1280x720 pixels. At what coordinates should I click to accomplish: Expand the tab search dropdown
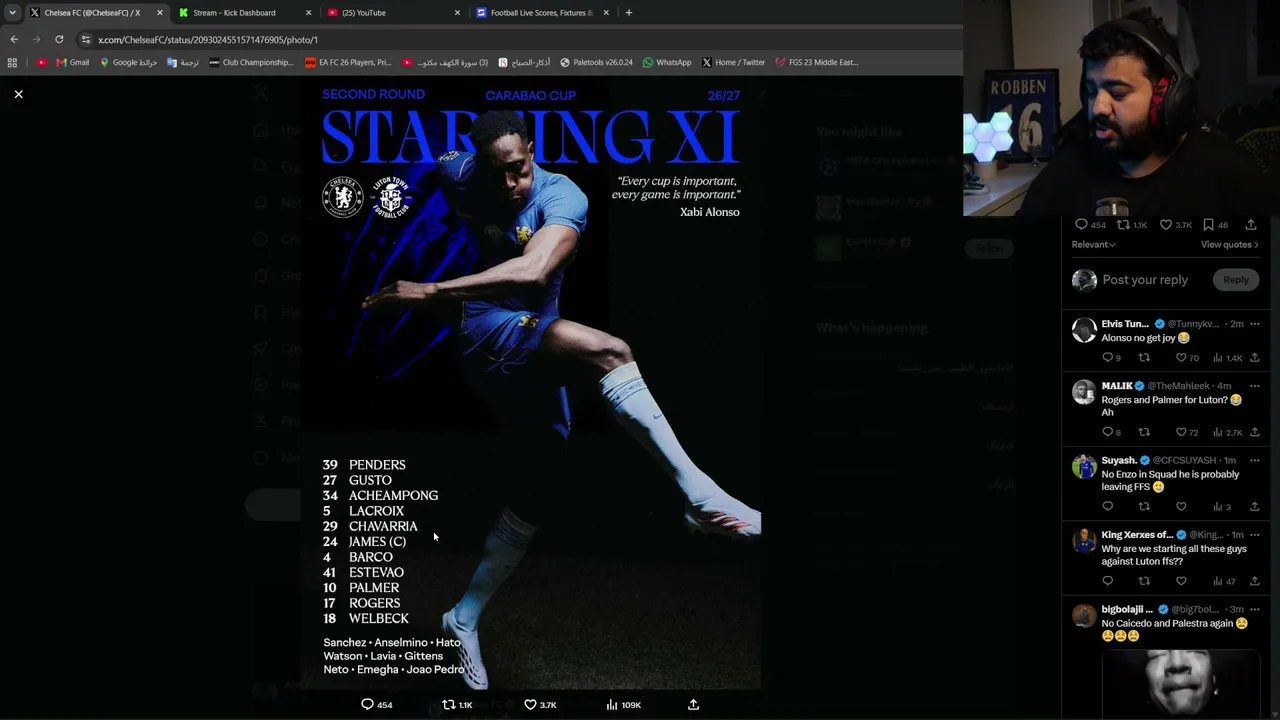click(x=12, y=13)
